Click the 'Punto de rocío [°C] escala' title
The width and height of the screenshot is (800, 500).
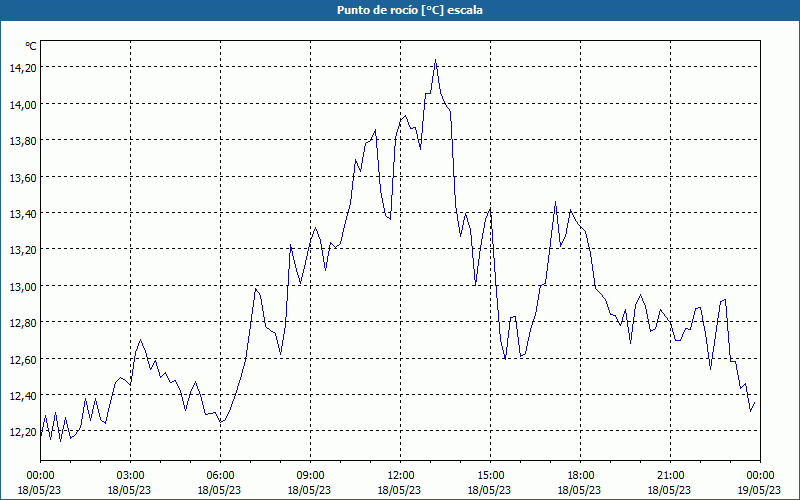pos(410,10)
